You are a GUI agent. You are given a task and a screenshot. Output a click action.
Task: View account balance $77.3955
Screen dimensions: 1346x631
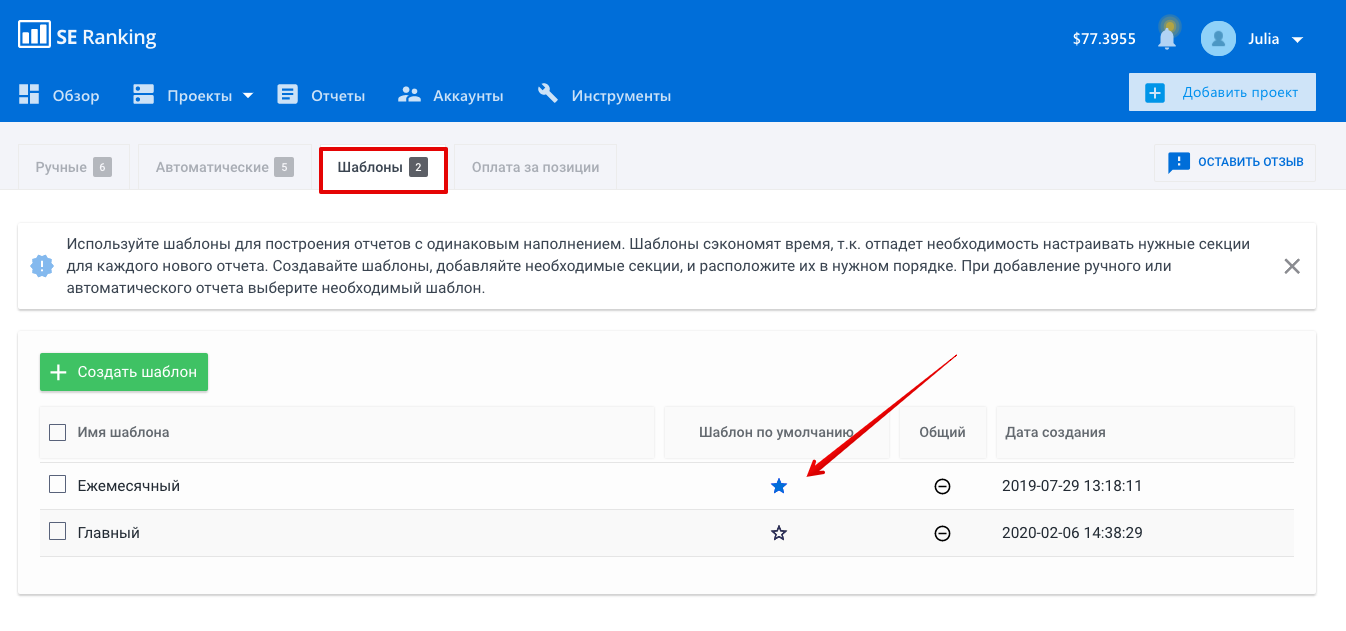[1104, 39]
